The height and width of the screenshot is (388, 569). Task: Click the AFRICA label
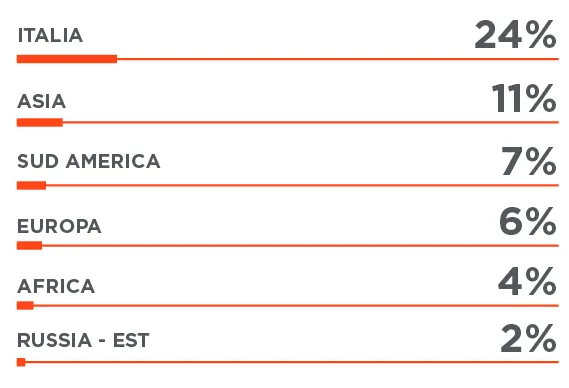pyautogui.click(x=56, y=286)
